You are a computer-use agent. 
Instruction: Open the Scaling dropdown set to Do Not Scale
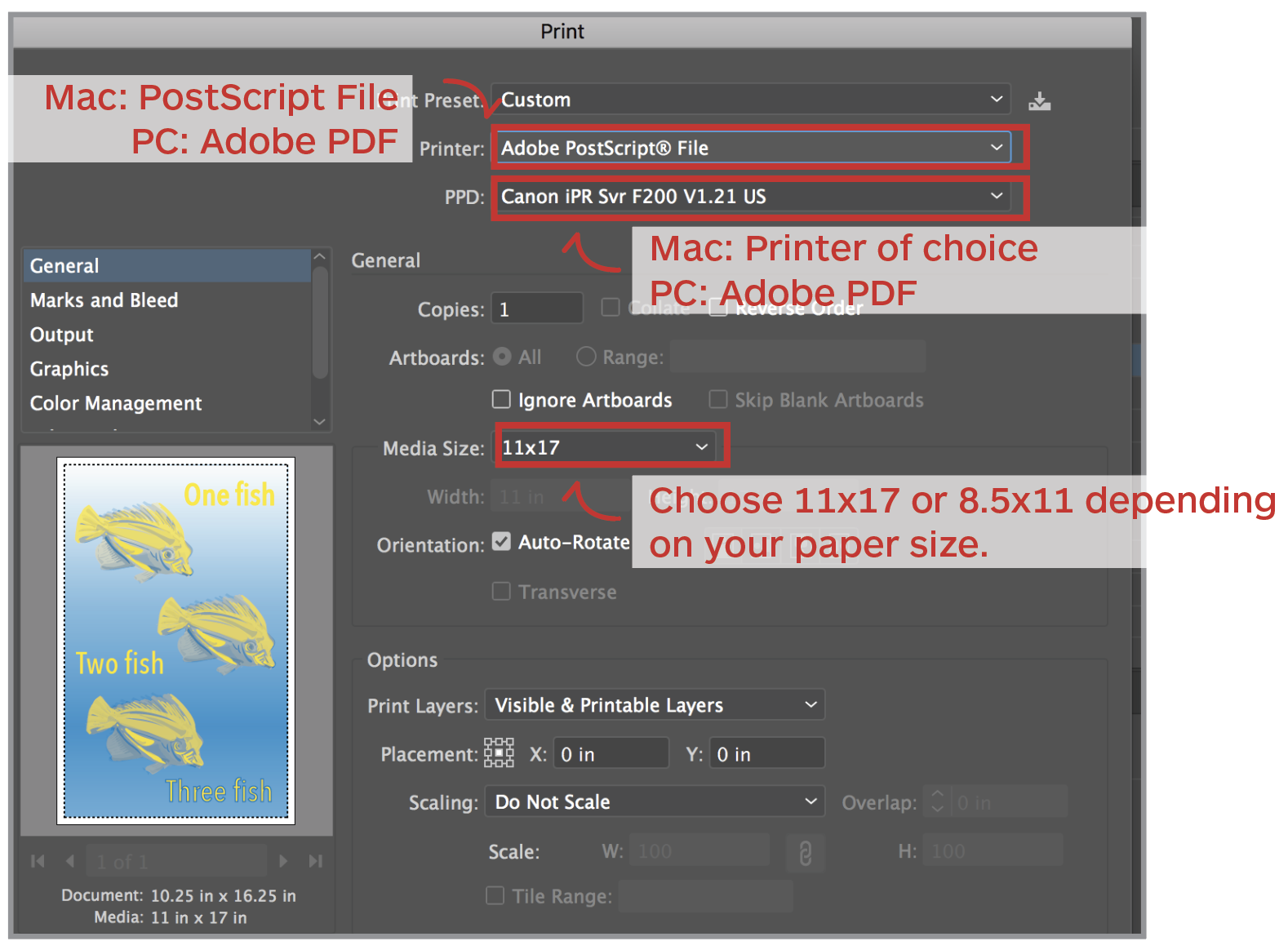655,802
